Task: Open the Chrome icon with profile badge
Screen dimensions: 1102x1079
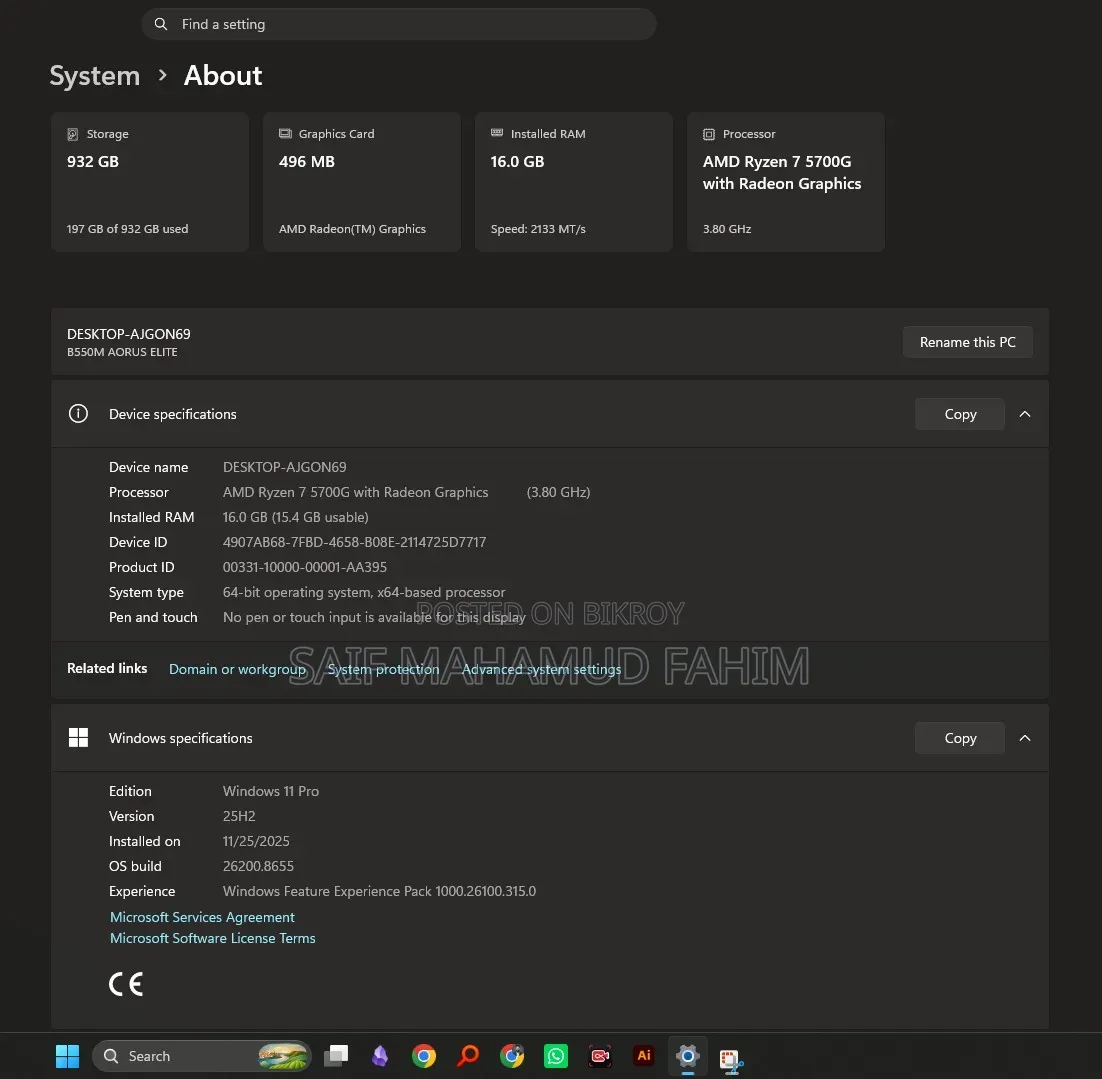Action: [x=512, y=1056]
